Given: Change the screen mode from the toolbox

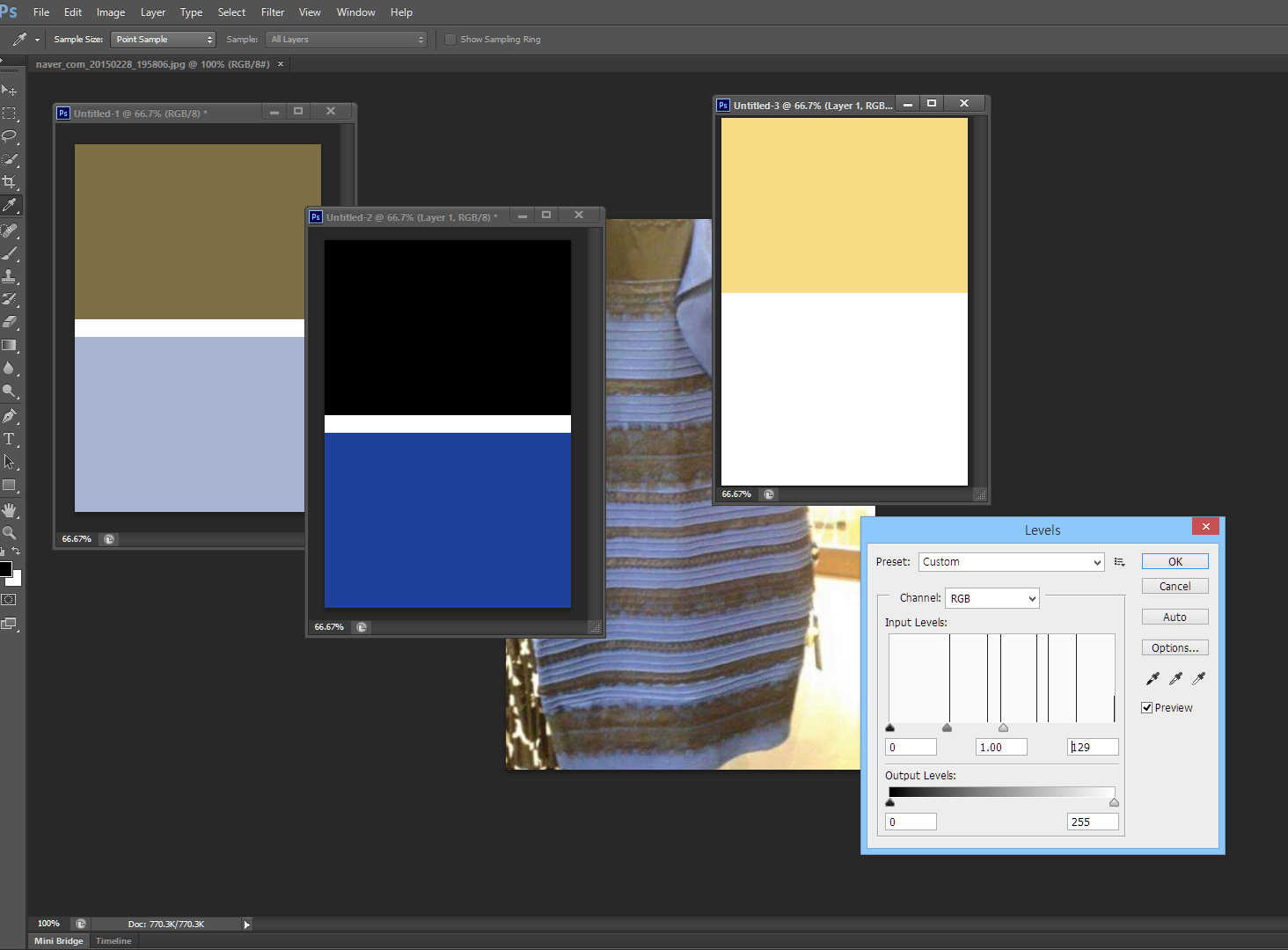Looking at the screenshot, I should (x=9, y=624).
